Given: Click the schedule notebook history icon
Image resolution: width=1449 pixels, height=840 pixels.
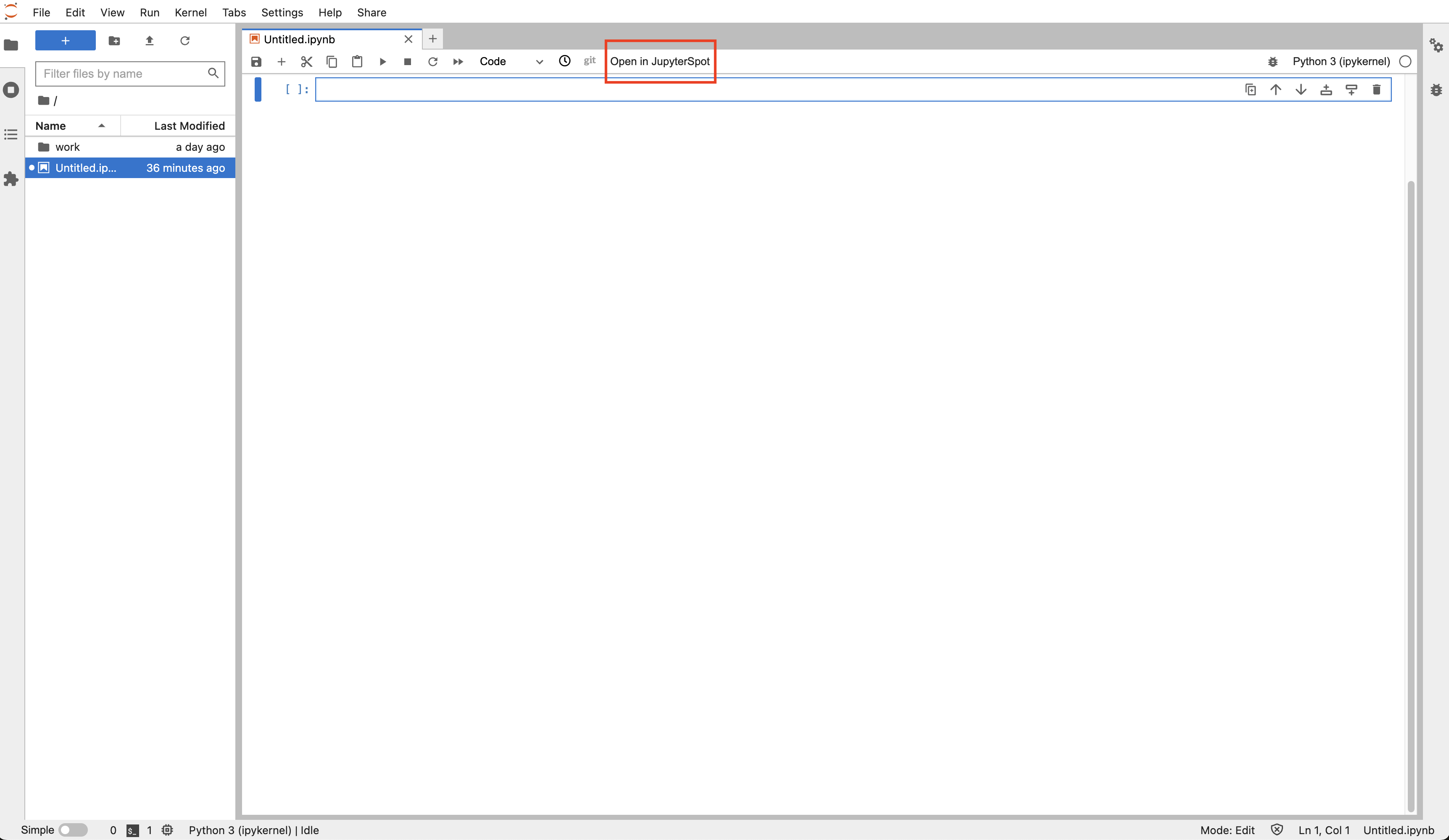Looking at the screenshot, I should click(565, 61).
